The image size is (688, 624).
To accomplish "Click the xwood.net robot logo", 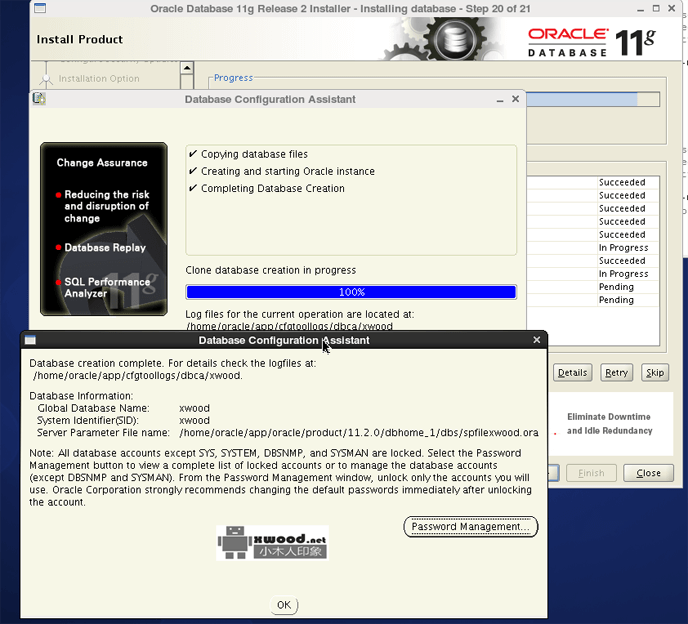I will coord(272,543).
